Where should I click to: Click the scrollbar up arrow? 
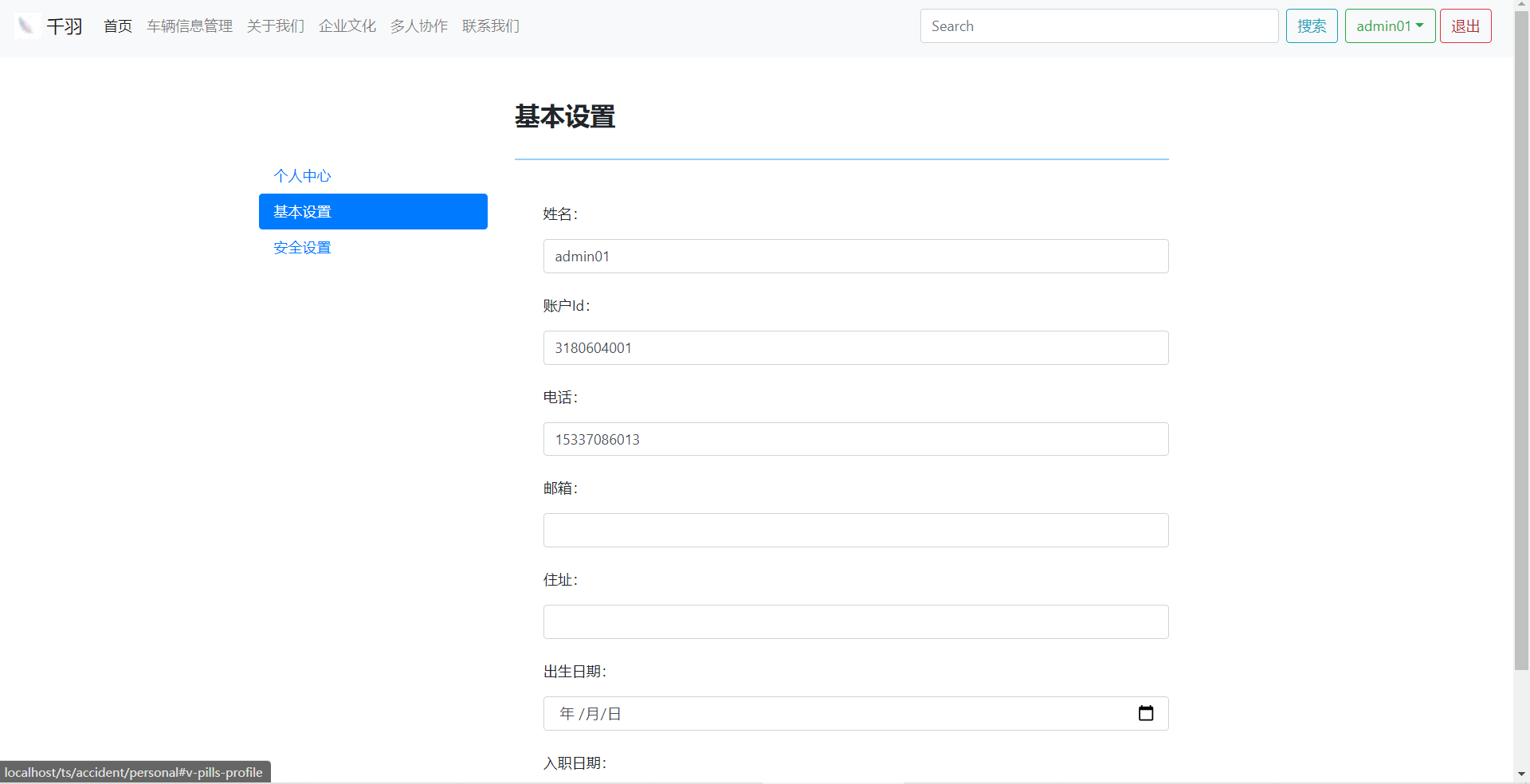pyautogui.click(x=1521, y=6)
